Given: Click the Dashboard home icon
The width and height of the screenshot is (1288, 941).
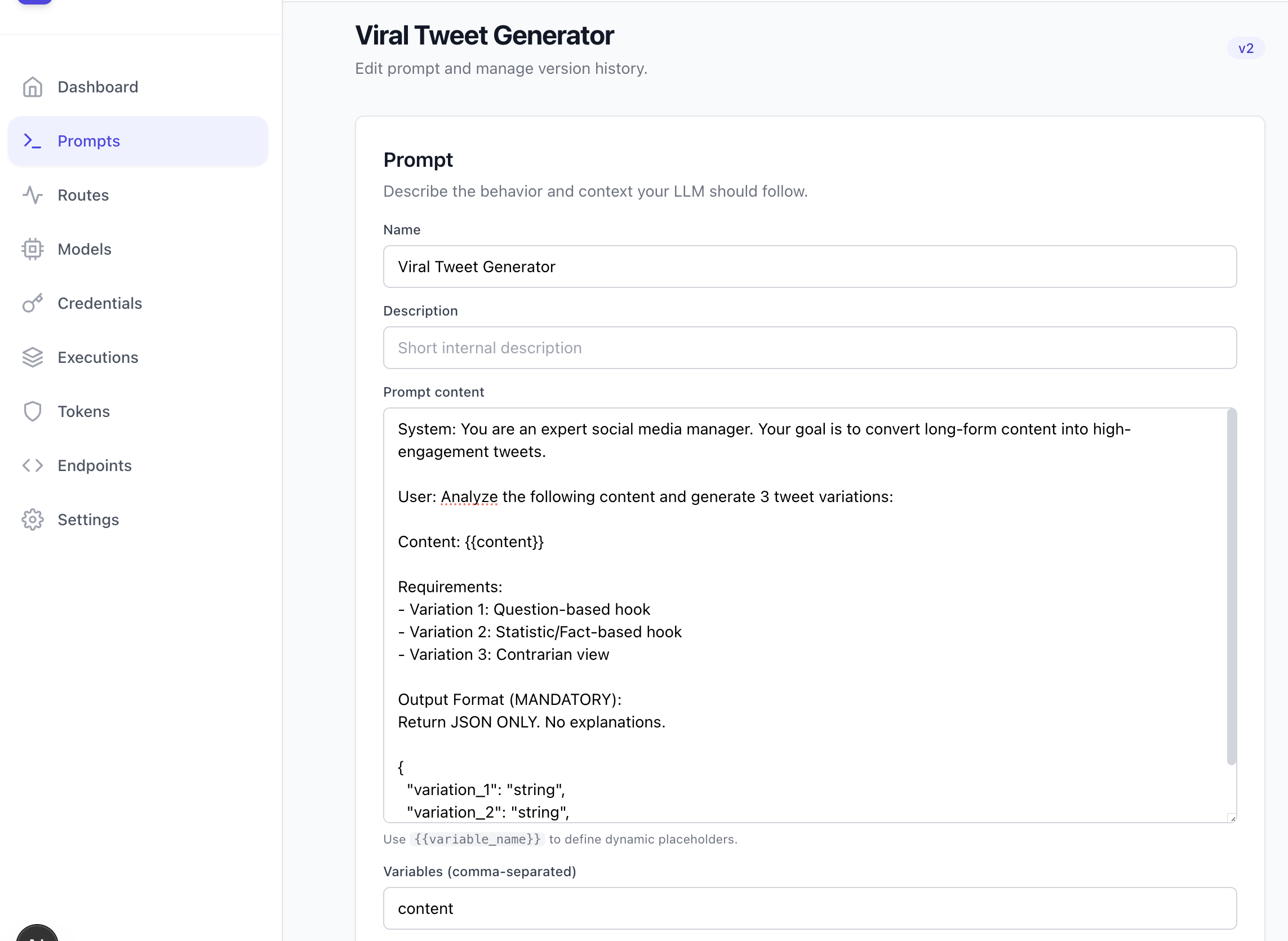Looking at the screenshot, I should (33, 87).
